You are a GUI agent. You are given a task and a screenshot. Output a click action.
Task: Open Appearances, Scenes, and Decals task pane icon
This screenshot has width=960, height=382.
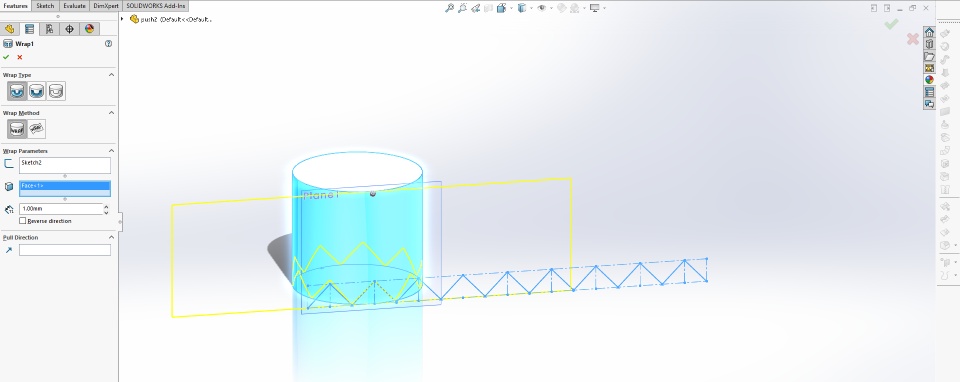(929, 80)
